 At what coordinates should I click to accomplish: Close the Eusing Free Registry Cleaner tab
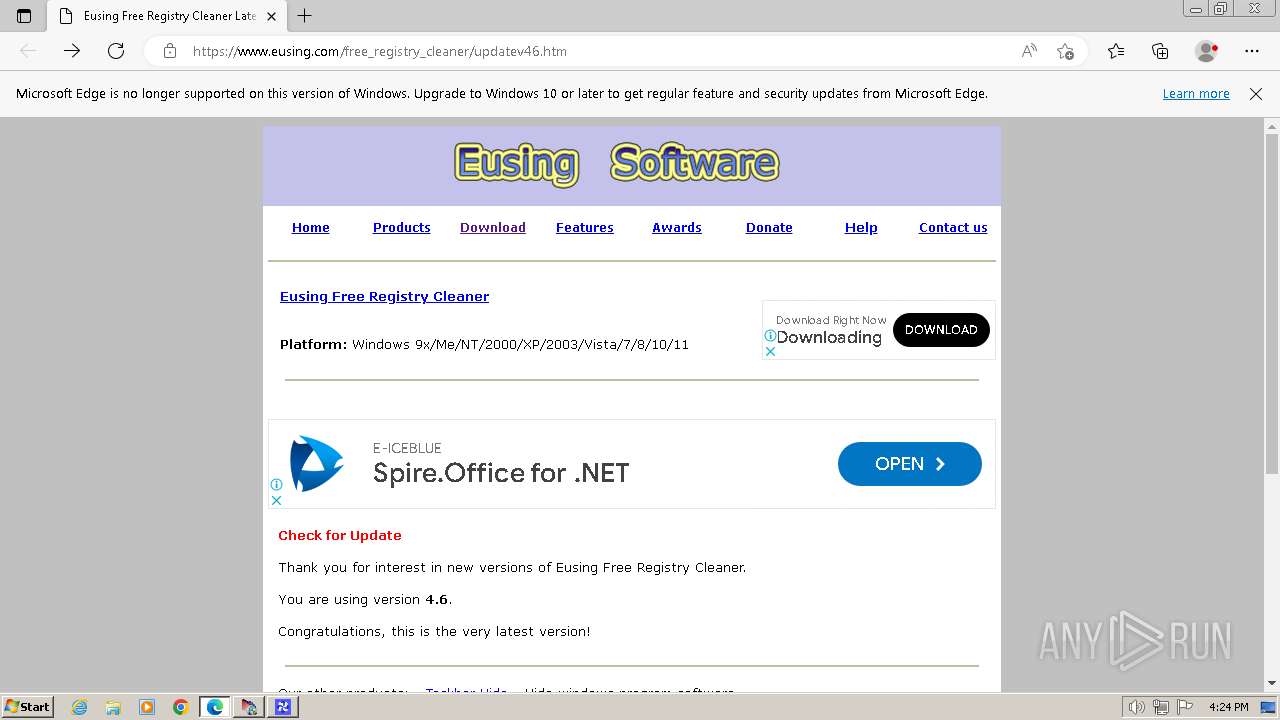[271, 16]
